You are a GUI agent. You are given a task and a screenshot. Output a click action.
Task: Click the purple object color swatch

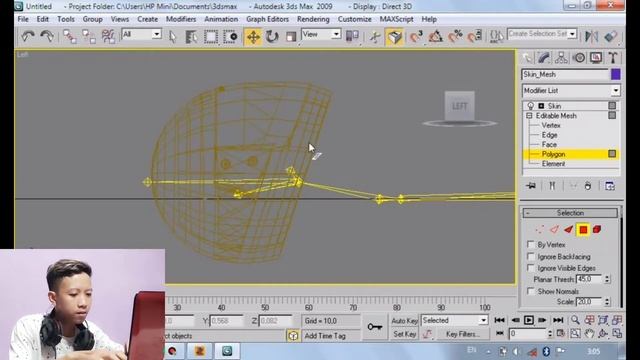point(616,74)
